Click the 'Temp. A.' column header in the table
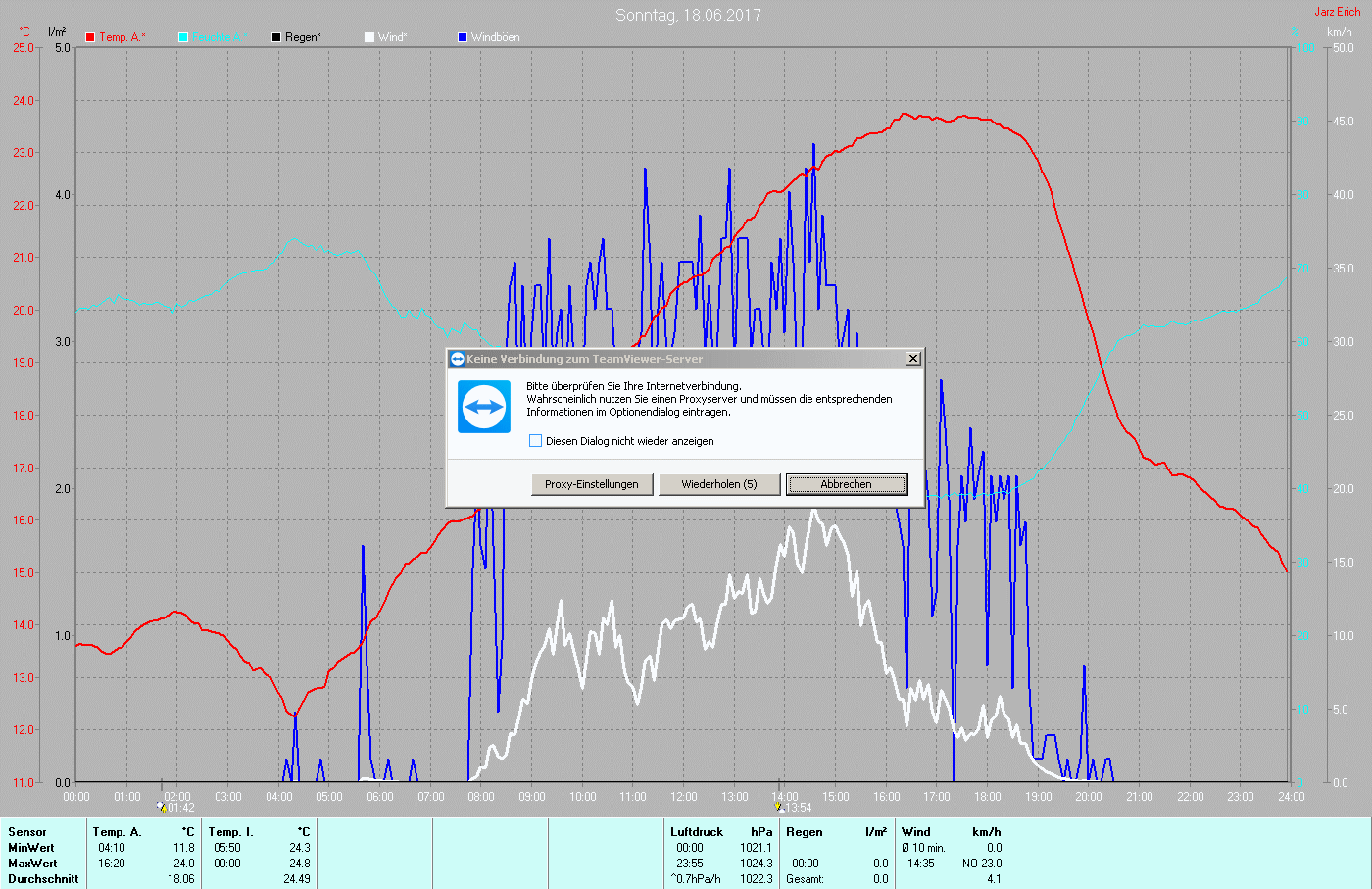This screenshot has height=889, width=1372. 117,832
